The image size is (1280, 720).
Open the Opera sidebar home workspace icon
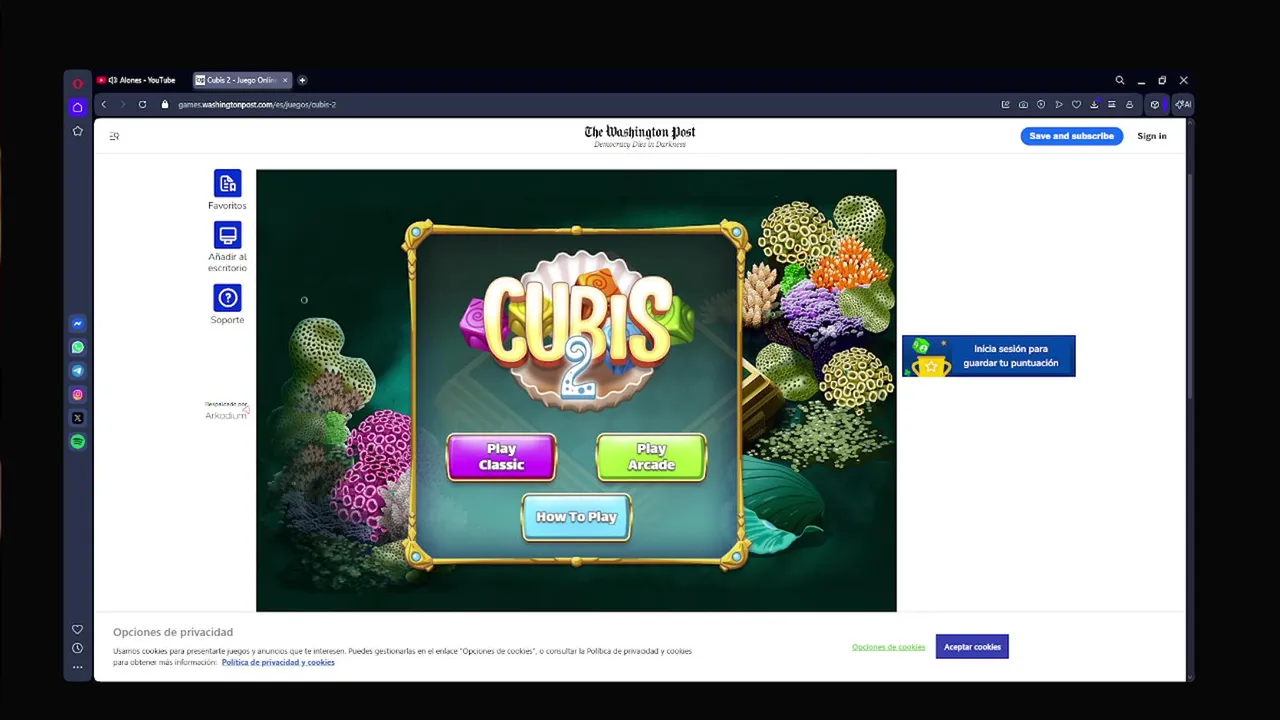[77, 107]
